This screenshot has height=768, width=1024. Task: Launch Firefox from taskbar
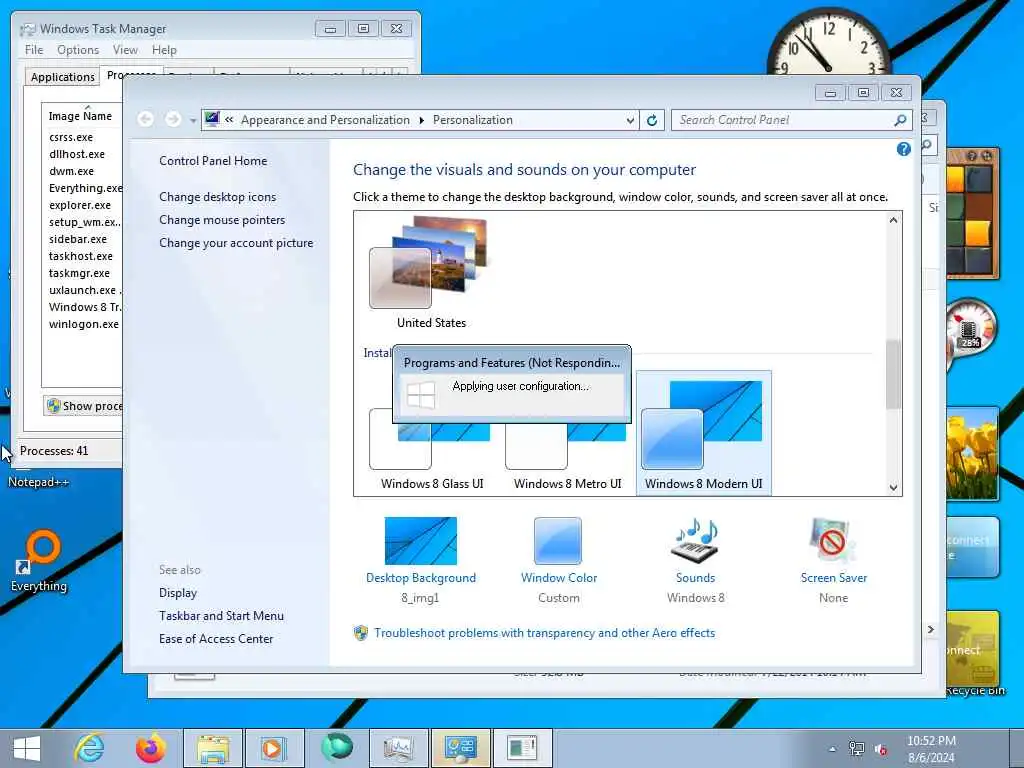[151, 748]
